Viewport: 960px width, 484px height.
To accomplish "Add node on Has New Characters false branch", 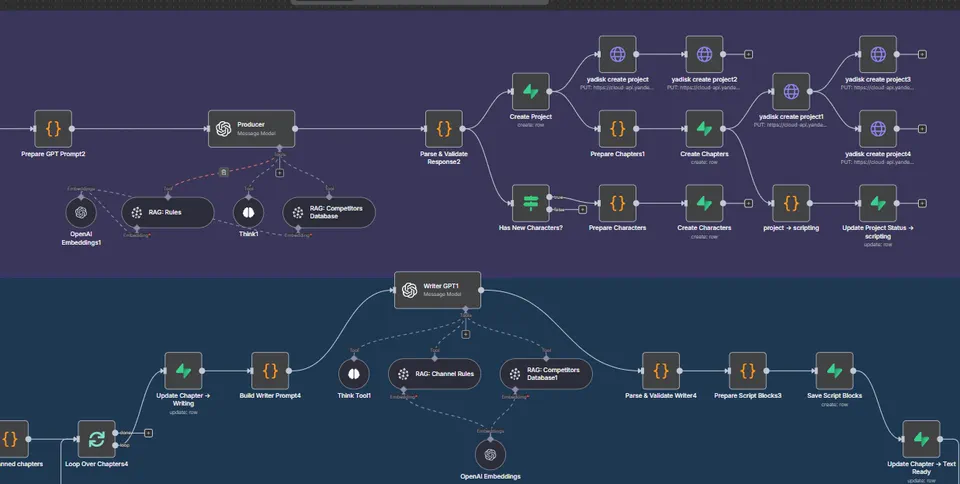I will (582, 209).
